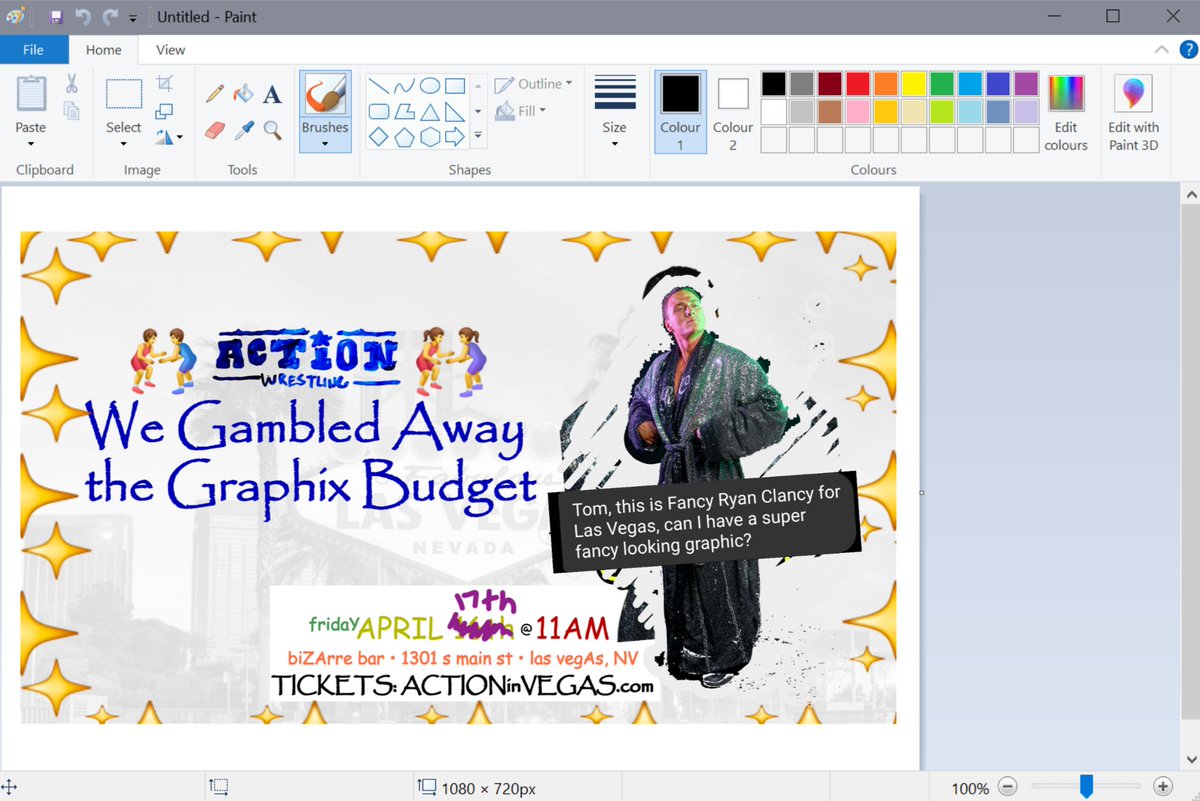Click the canvas right-edge resize handle
The height and width of the screenshot is (801, 1200).
[921, 492]
